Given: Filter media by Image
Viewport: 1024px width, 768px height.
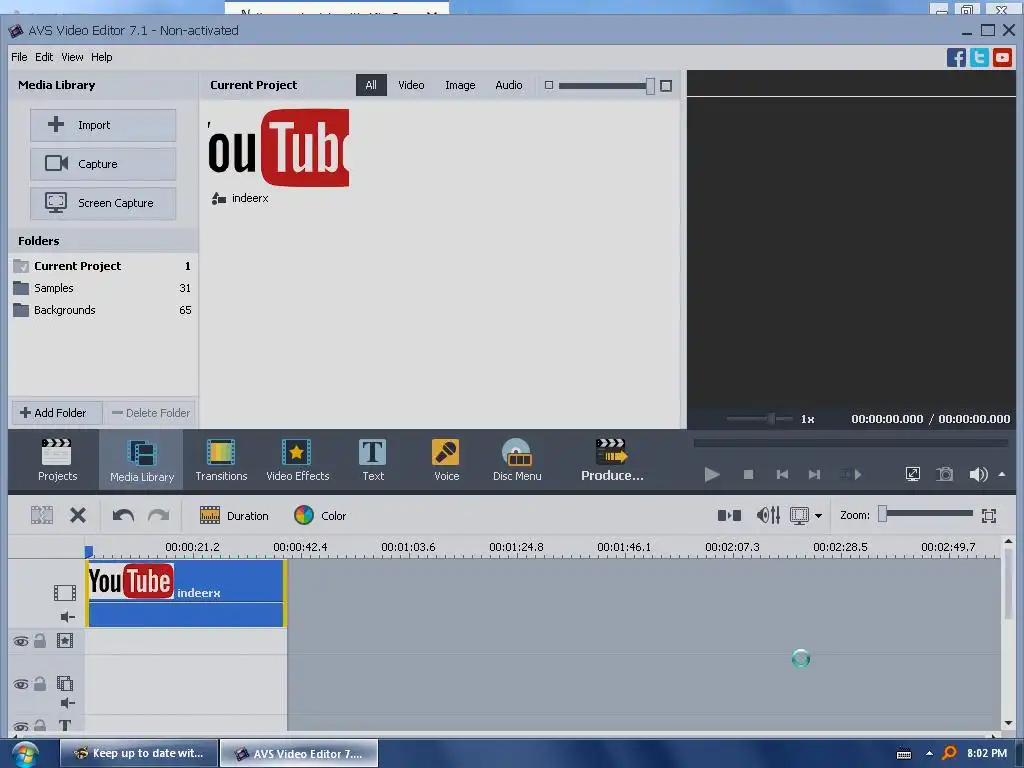Looking at the screenshot, I should coord(460,85).
